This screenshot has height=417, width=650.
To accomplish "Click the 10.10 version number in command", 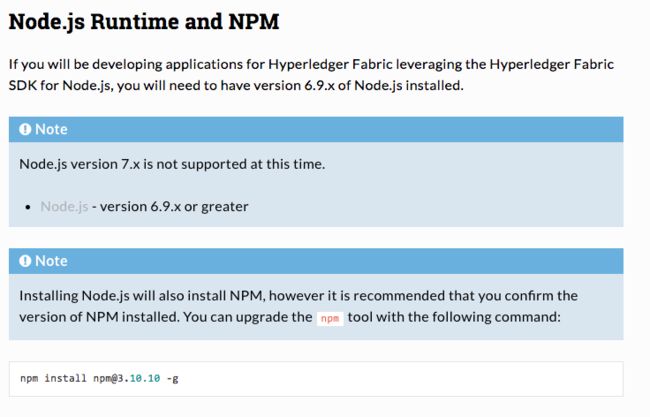I will click(x=145, y=378).
